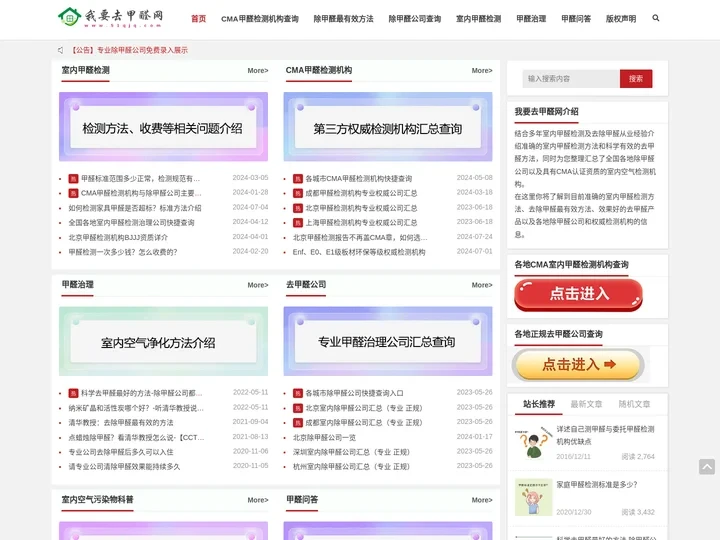Open 甲醛治理 navigation item
Image resolution: width=720 pixels, height=540 pixels.
(531, 19)
